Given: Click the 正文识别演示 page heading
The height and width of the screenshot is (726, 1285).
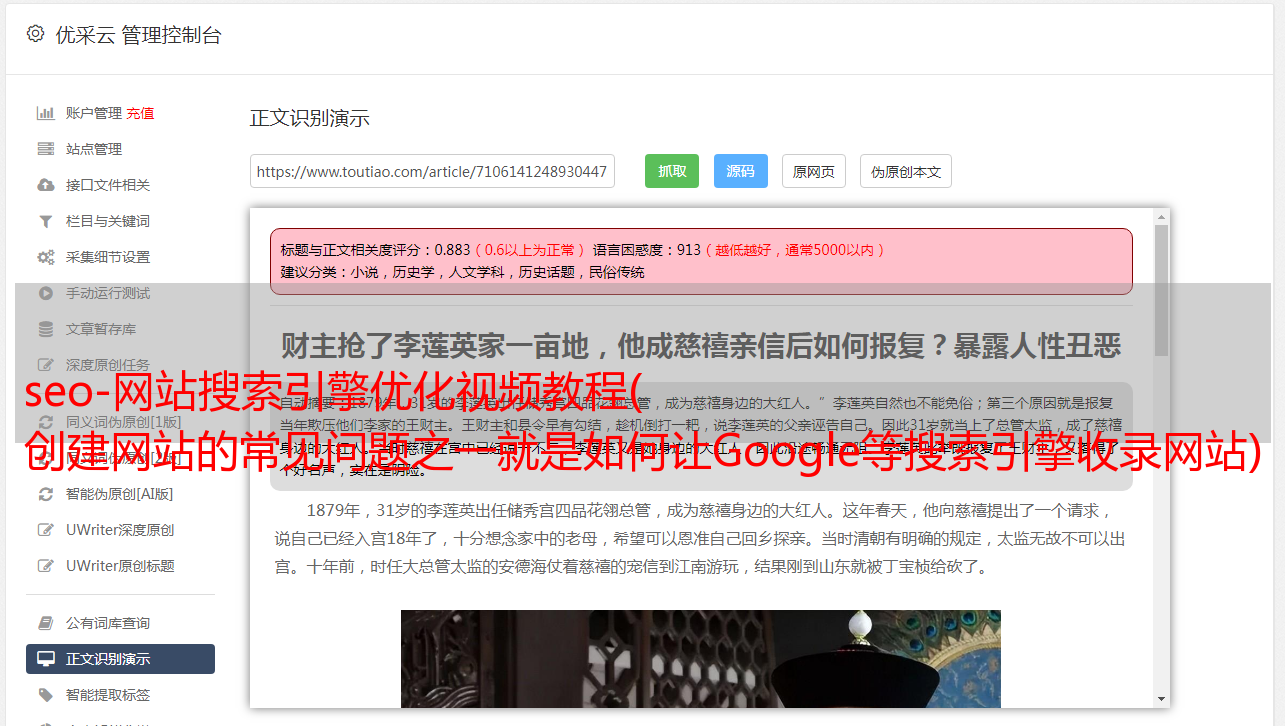Looking at the screenshot, I should tap(310, 118).
